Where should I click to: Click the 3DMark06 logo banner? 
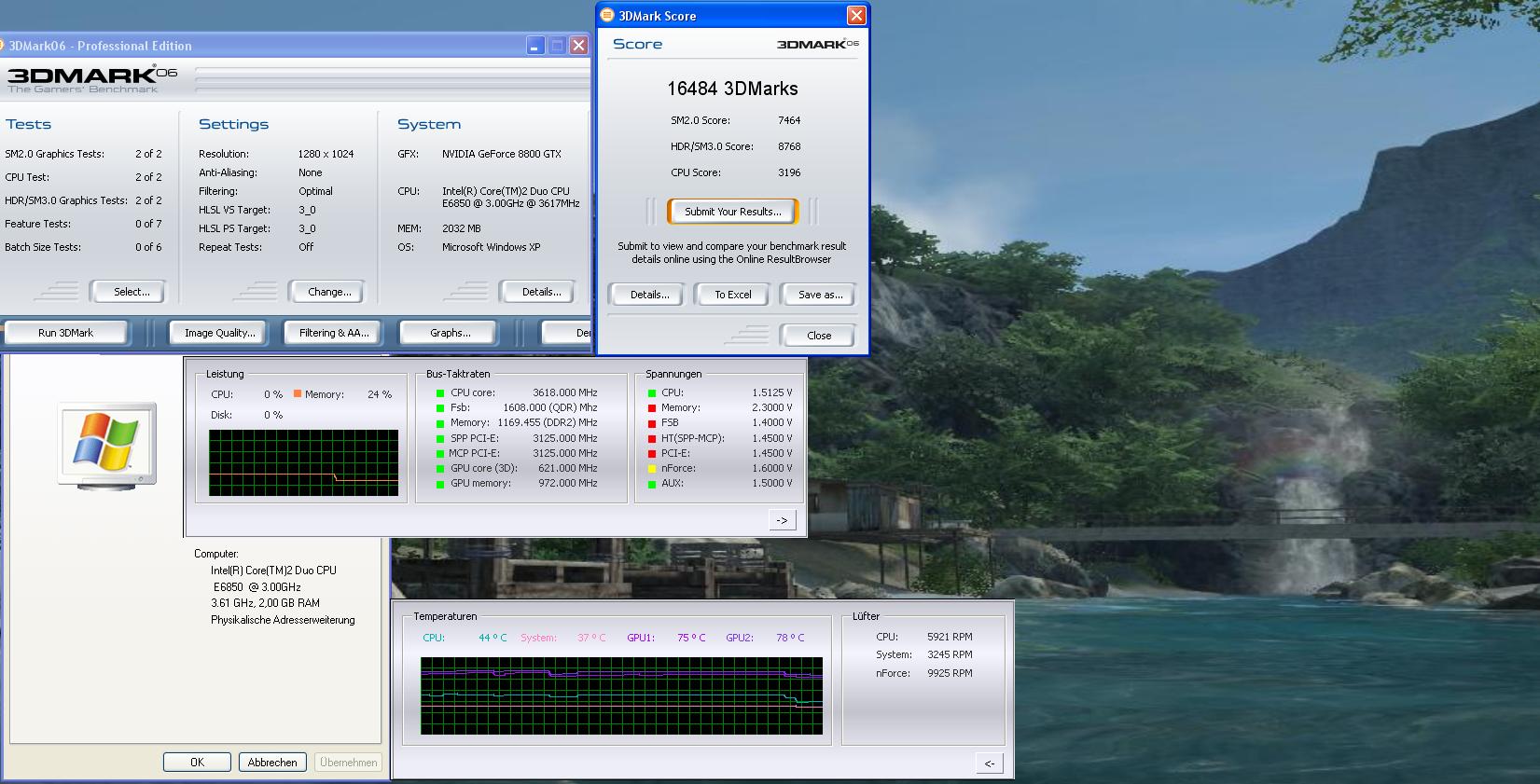92,79
